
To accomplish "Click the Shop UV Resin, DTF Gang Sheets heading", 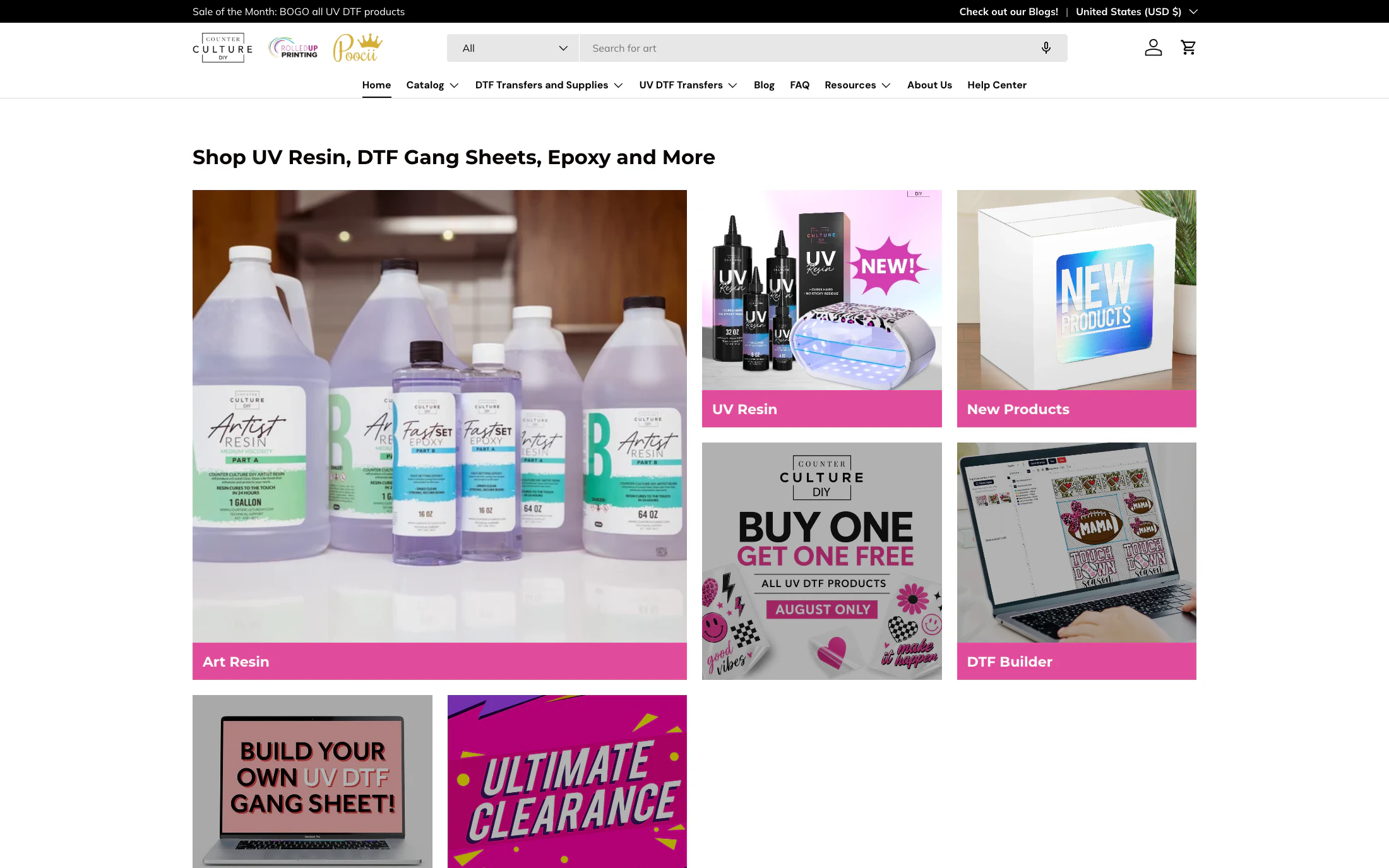I will tap(453, 157).
